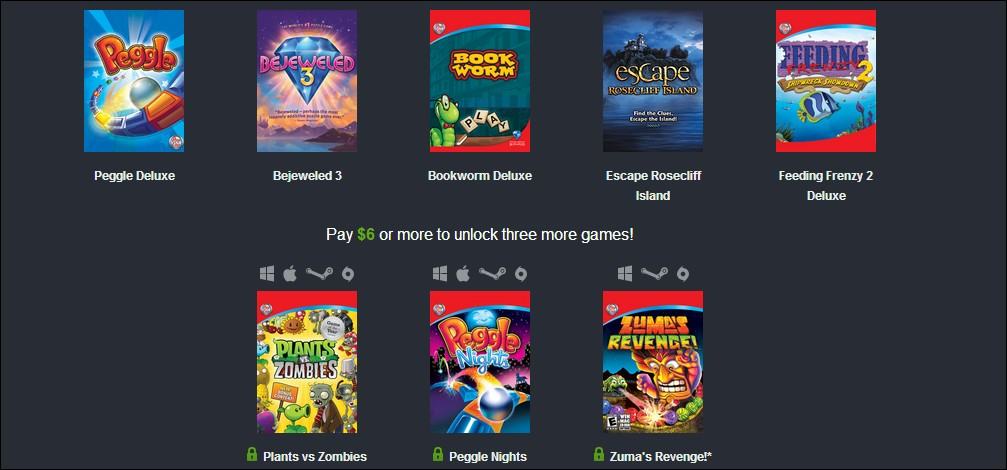Screen dimensions: 1007x470
Task: Click lock icon beside Zuma's Revenge!
Action: click(599, 455)
